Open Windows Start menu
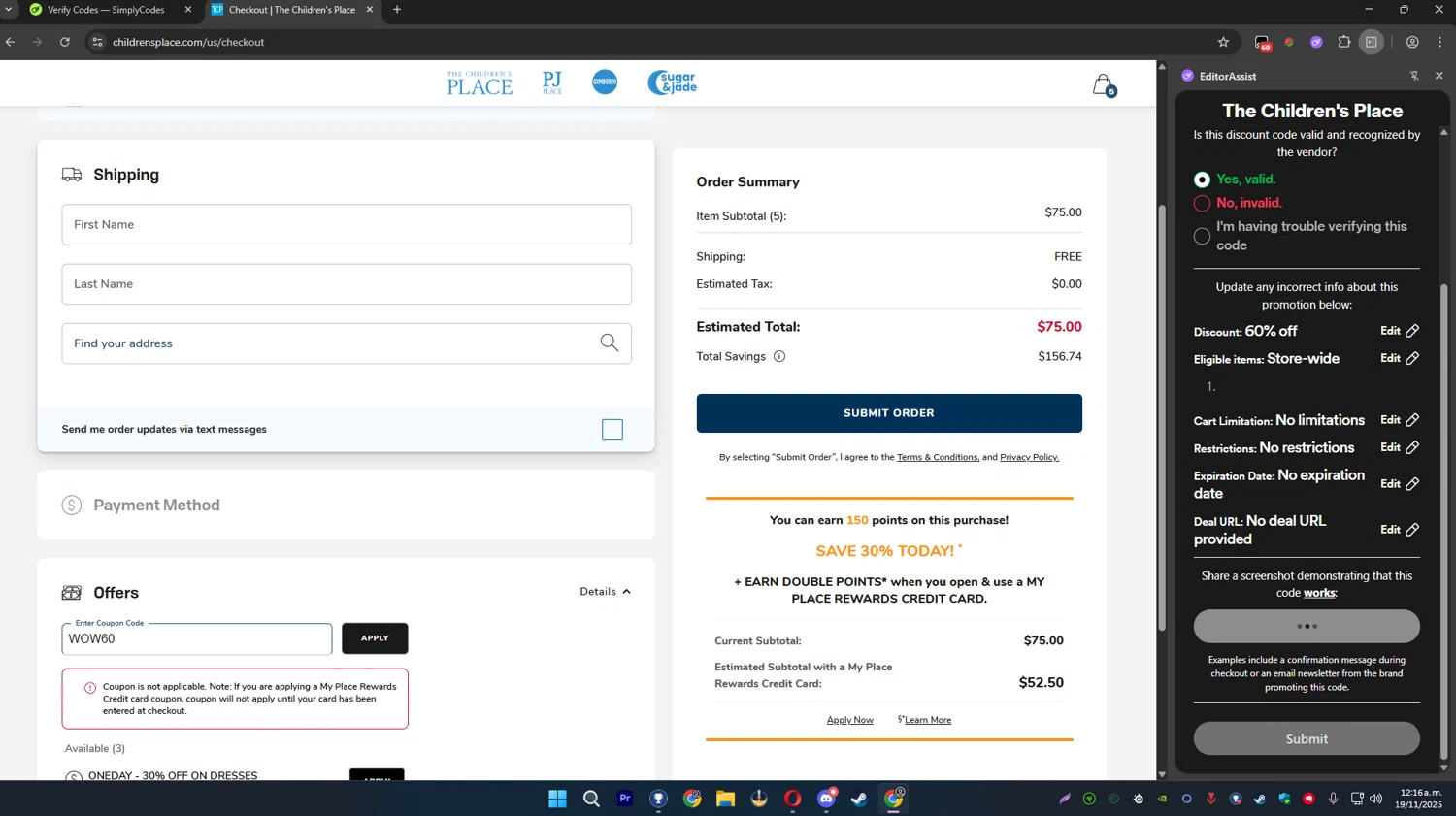 click(x=557, y=799)
